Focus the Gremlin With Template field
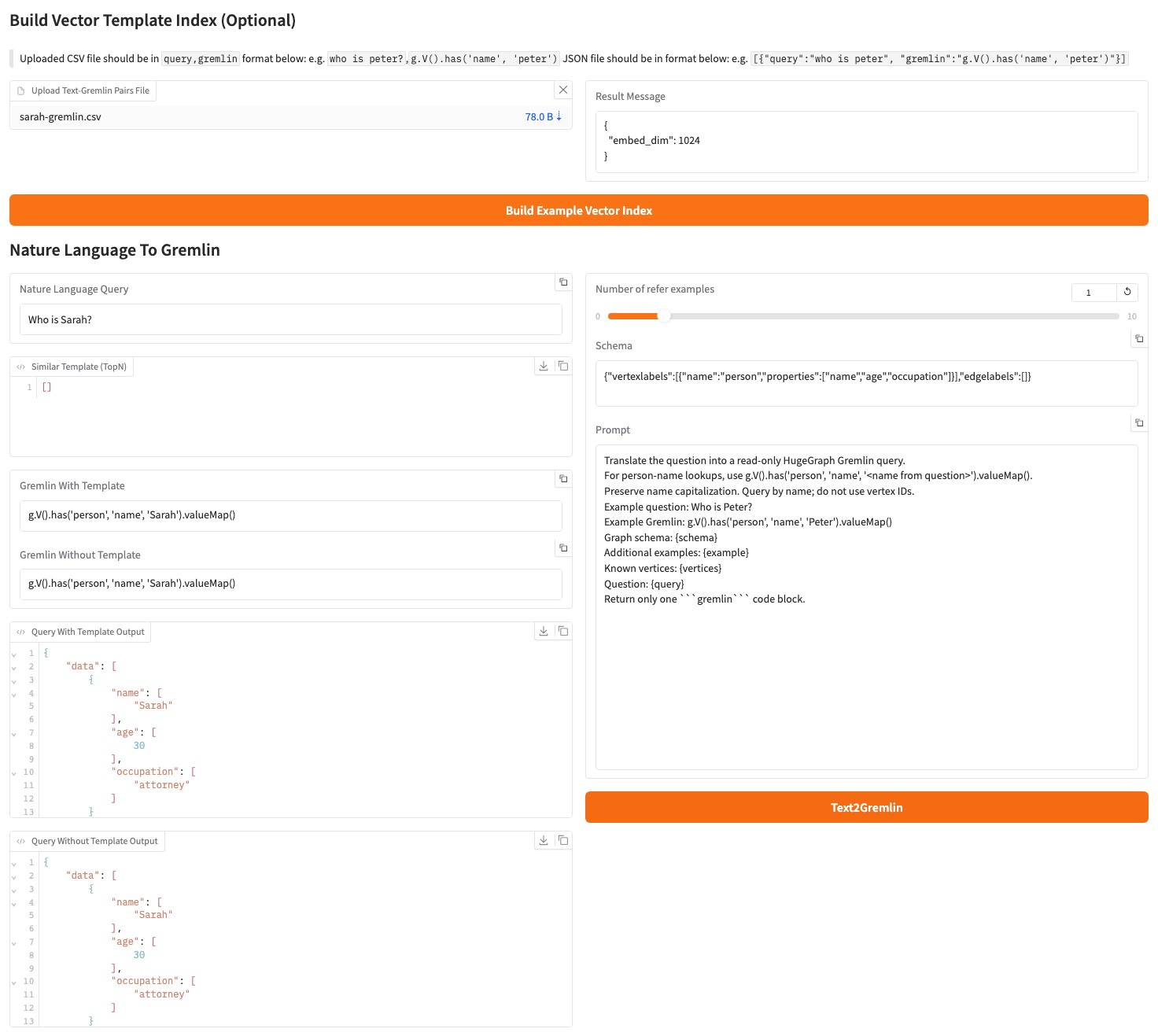This screenshot has width=1158, height=1036. pos(291,515)
